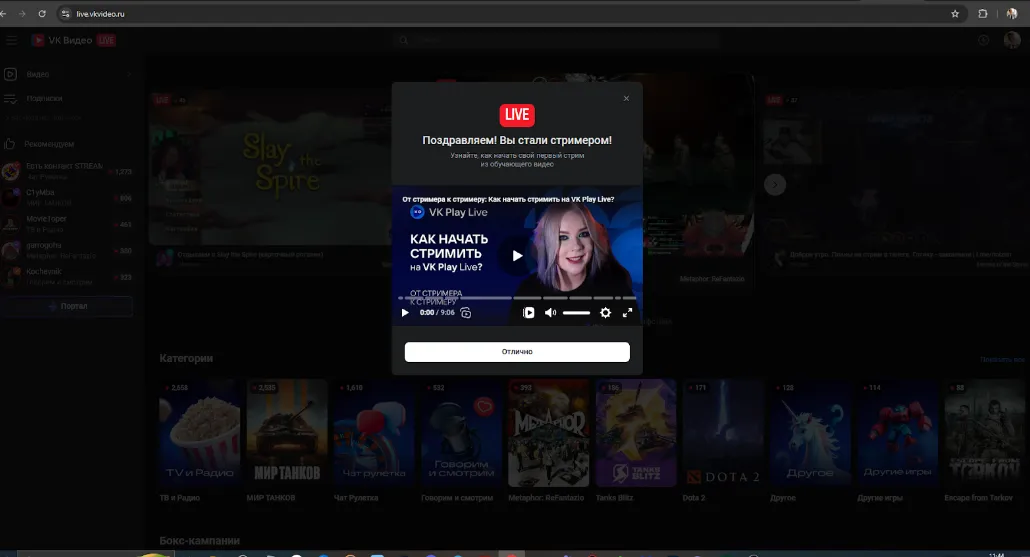
Task: Open the Tanks Blitz category card
Action: pyautogui.click(x=636, y=433)
